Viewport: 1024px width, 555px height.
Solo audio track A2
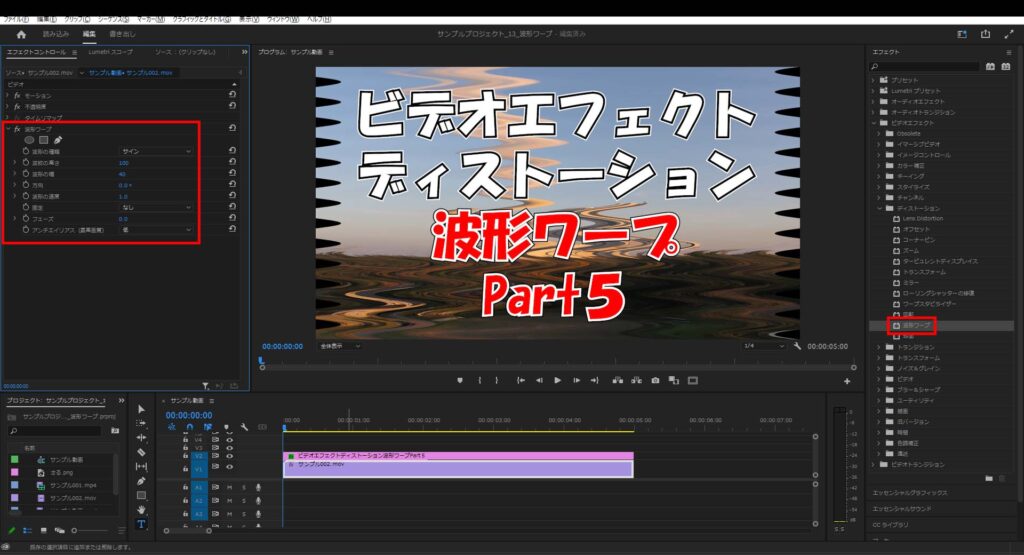coord(244,501)
